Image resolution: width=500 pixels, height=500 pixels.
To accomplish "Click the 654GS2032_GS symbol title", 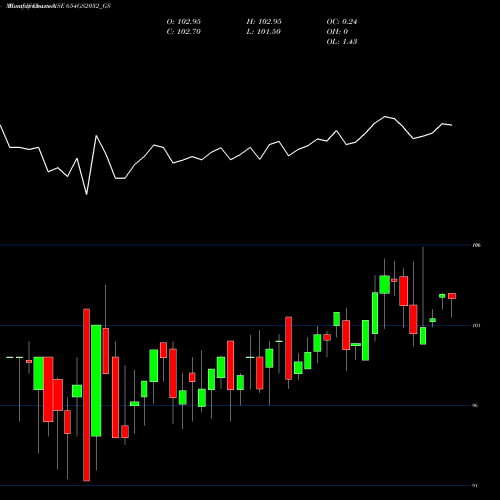I will coord(87,6).
